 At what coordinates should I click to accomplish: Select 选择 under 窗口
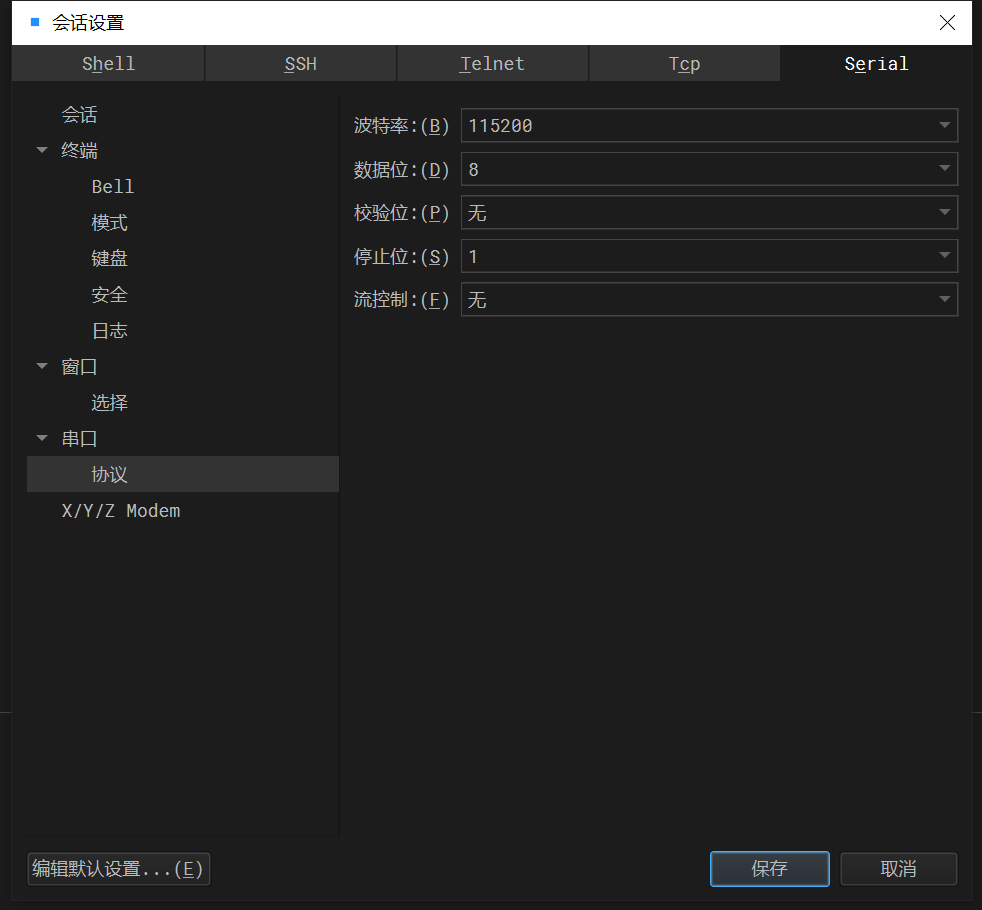click(110, 402)
